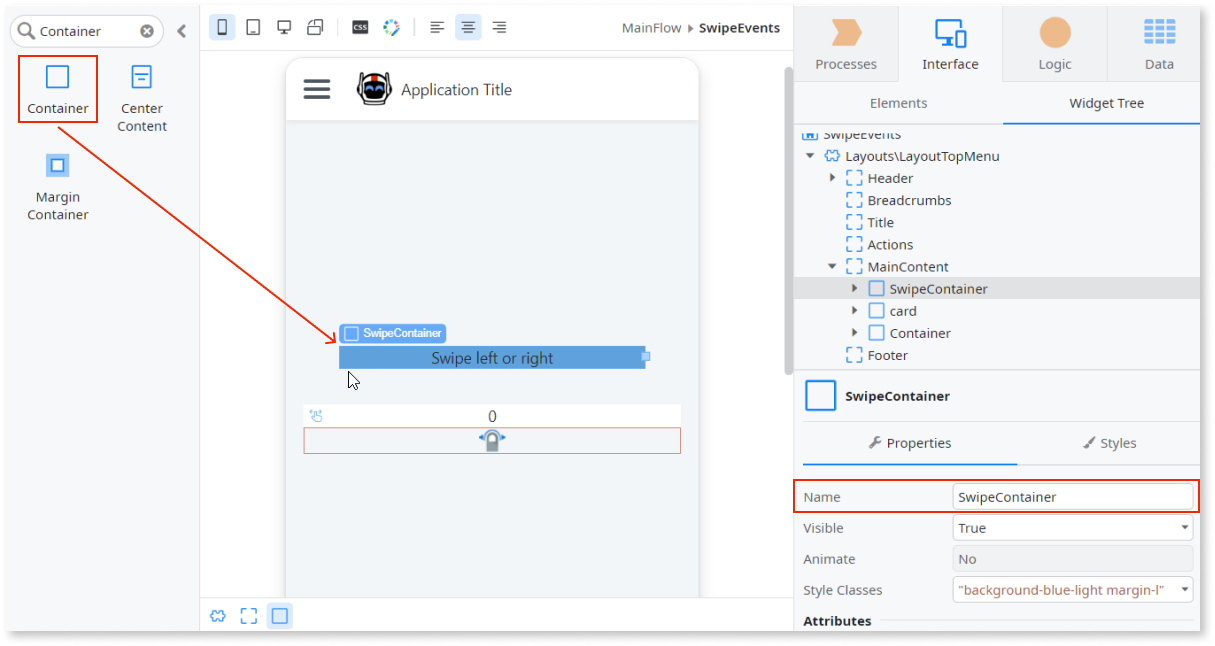Image resolution: width=1215 pixels, height=646 pixels.
Task: Open the theme color editor icon
Action: tap(392, 27)
